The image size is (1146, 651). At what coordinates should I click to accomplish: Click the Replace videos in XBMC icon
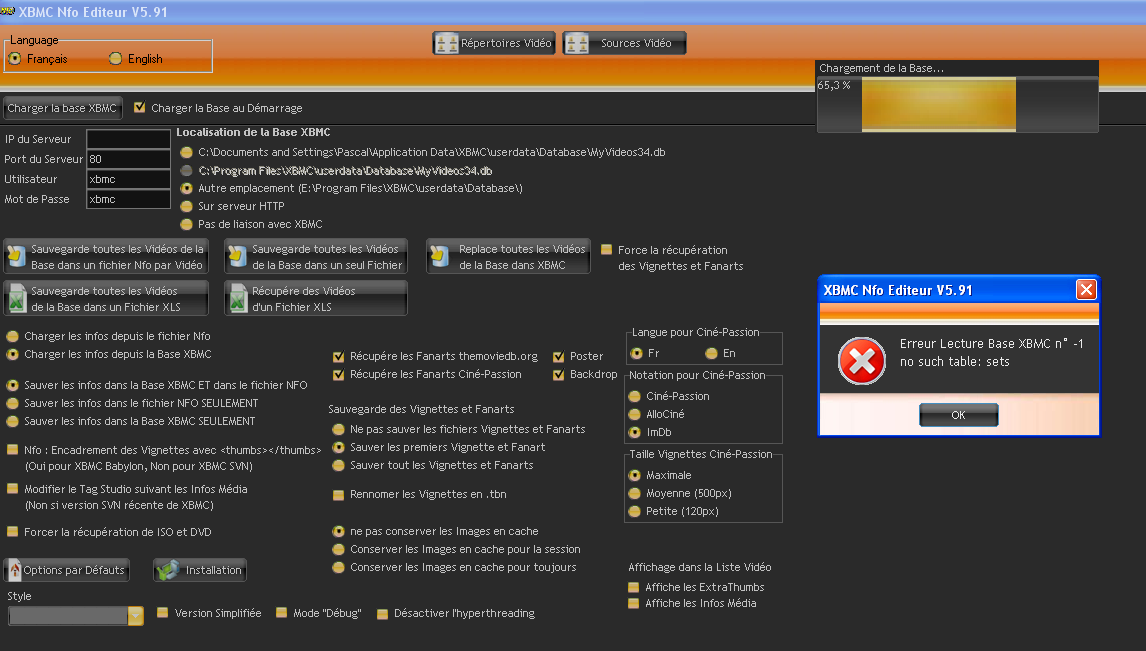coord(439,256)
